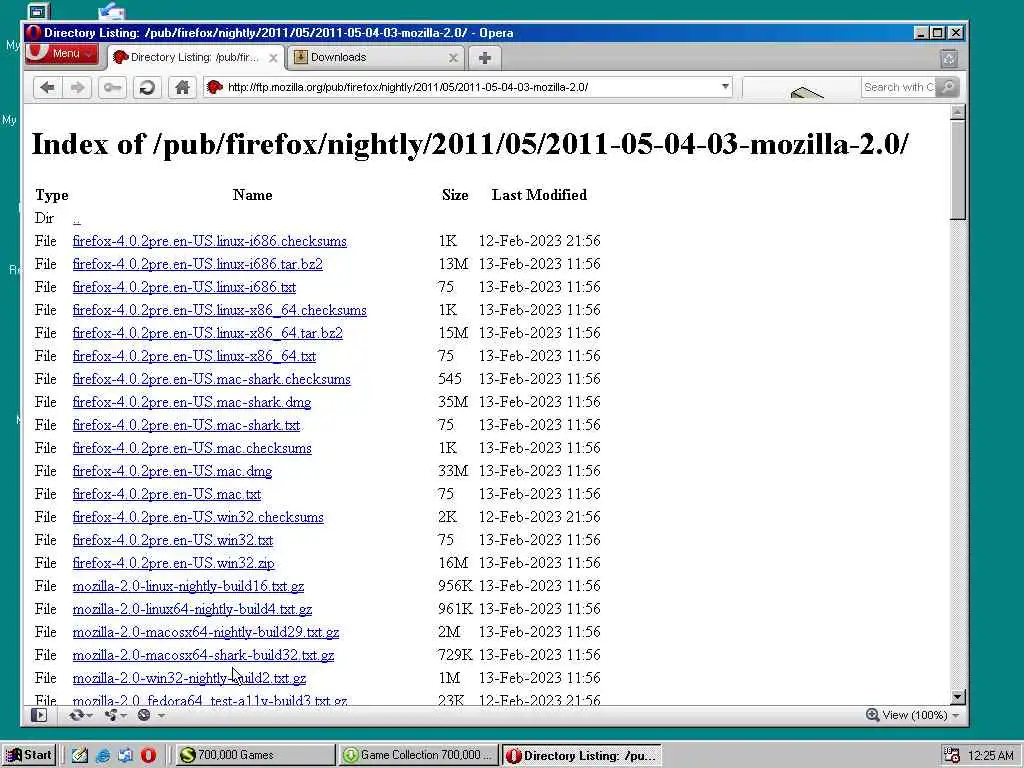Open mozilla-2.0-macosx64-shark-build32.txt.gz link
This screenshot has width=1024, height=768.
[x=203, y=655]
